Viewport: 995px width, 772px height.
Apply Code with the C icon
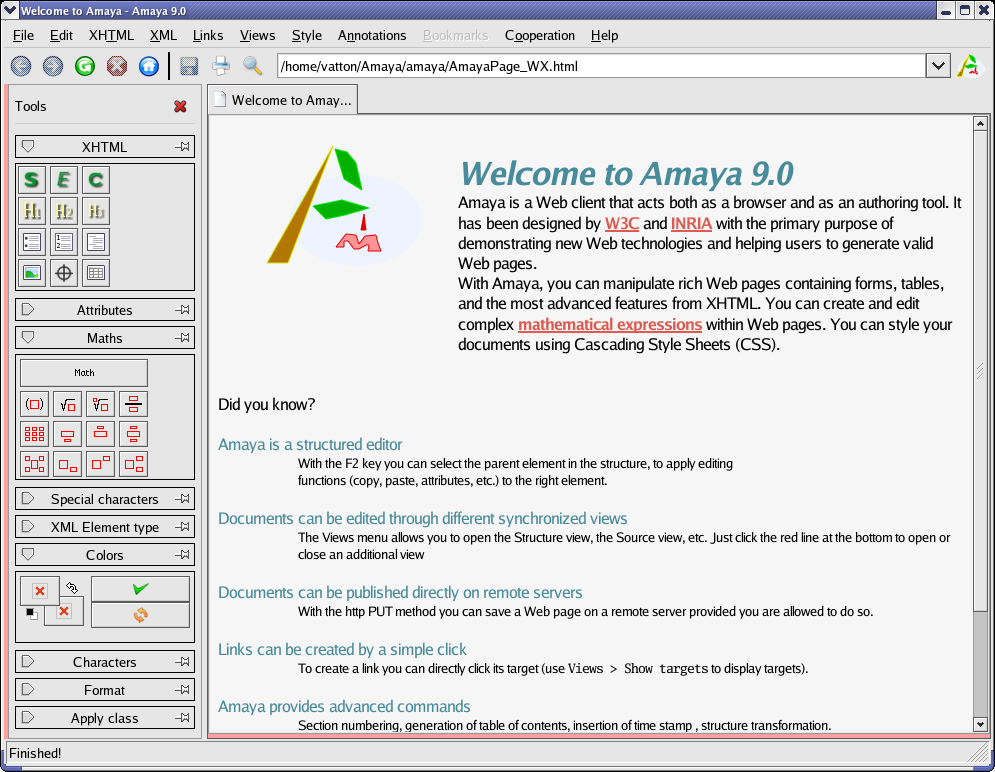(95, 180)
